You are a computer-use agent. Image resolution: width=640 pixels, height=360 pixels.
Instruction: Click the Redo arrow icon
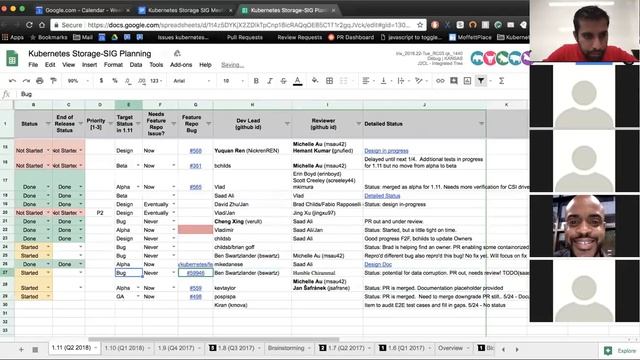(26, 81)
